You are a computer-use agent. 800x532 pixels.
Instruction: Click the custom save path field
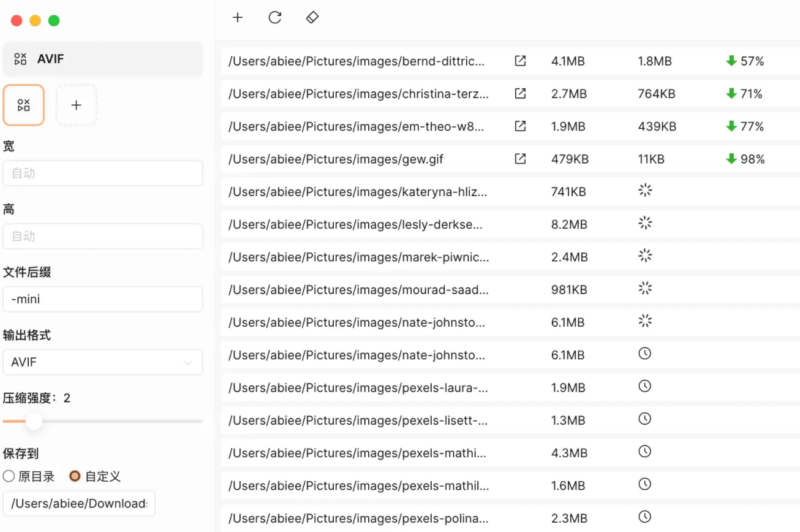pyautogui.click(x=79, y=503)
